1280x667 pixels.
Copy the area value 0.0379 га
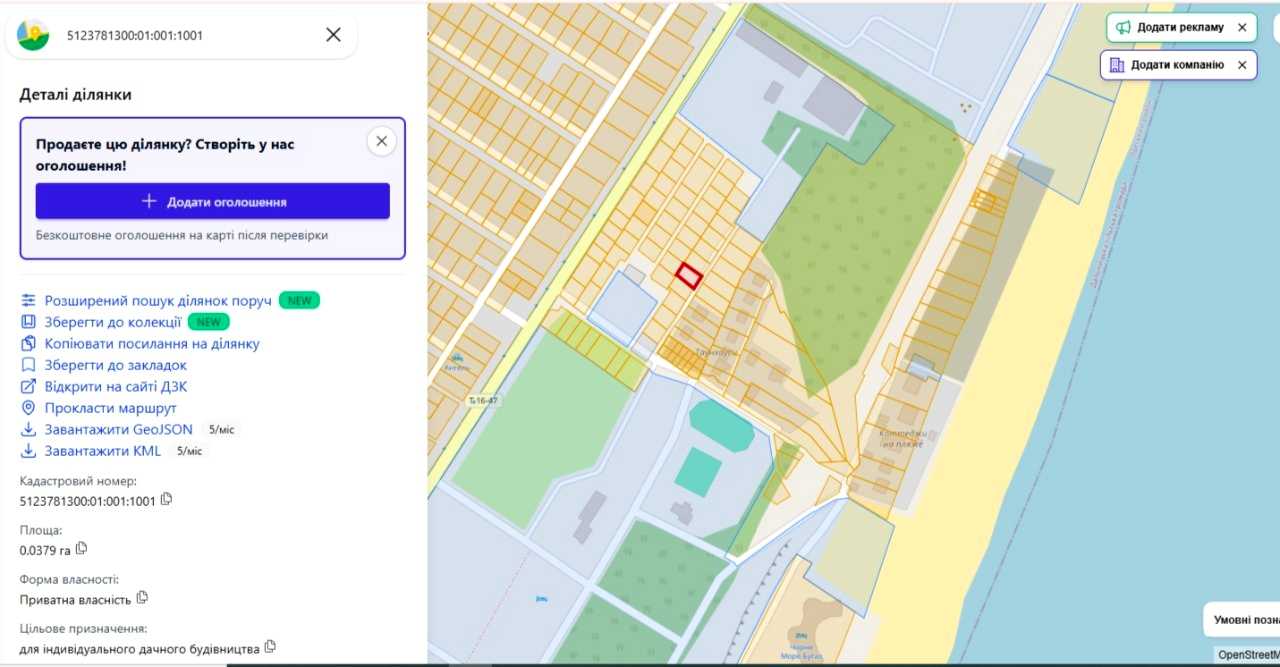click(81, 548)
